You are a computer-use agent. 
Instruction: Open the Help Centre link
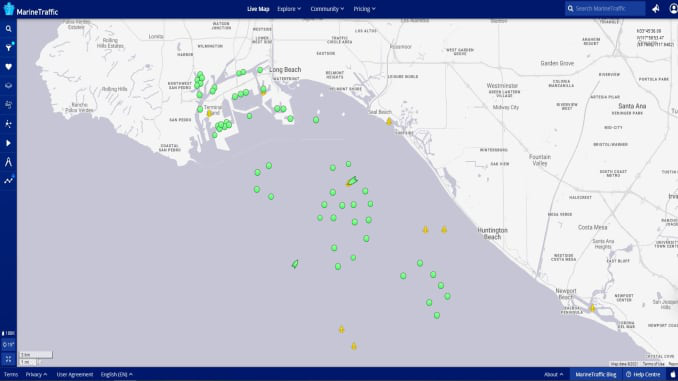[x=643, y=375]
